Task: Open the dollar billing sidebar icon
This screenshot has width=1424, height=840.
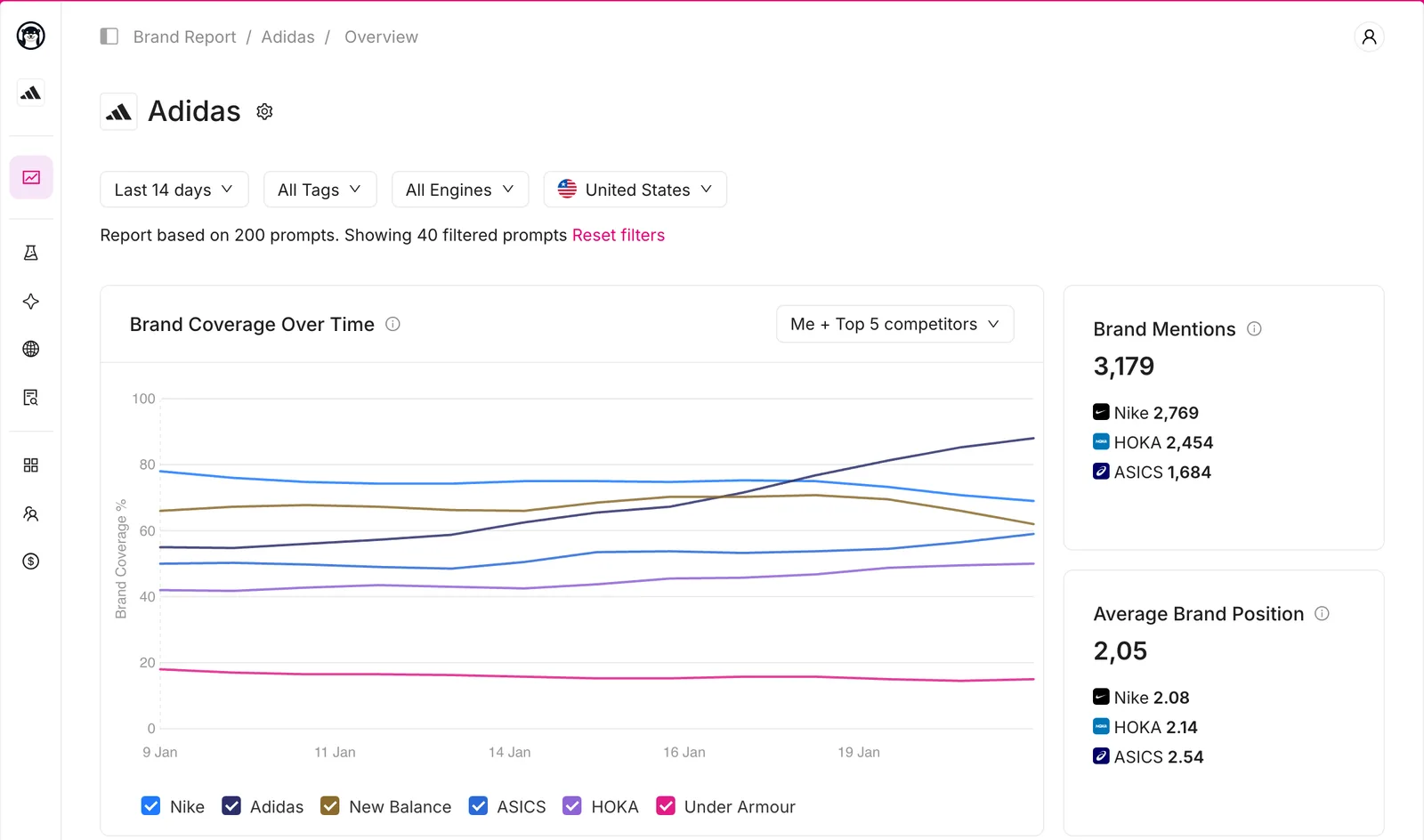Action: 31,561
